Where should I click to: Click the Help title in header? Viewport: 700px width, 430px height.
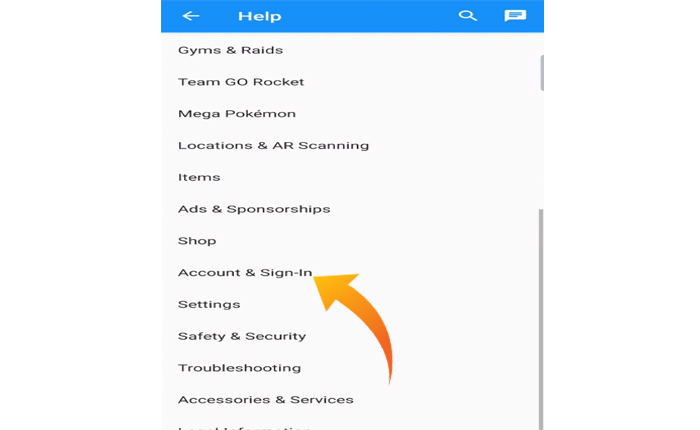tap(259, 16)
